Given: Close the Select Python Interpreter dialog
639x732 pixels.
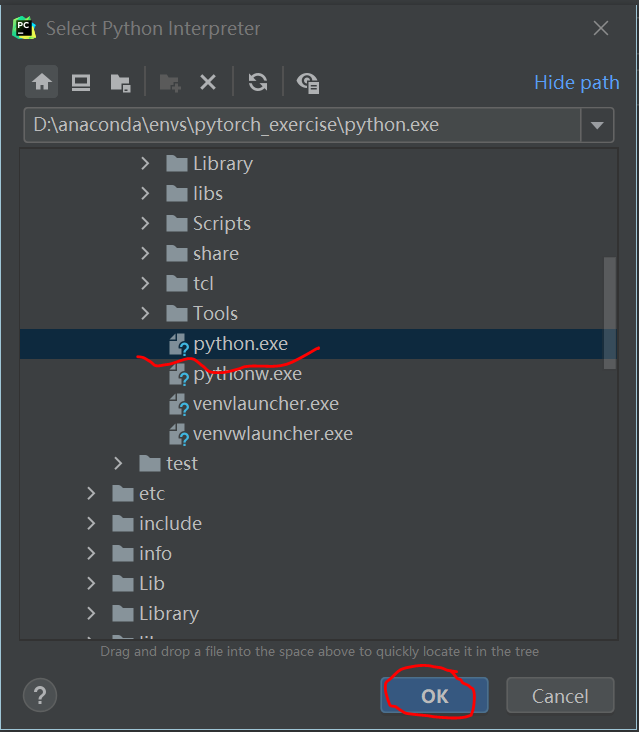Looking at the screenshot, I should point(601,28).
